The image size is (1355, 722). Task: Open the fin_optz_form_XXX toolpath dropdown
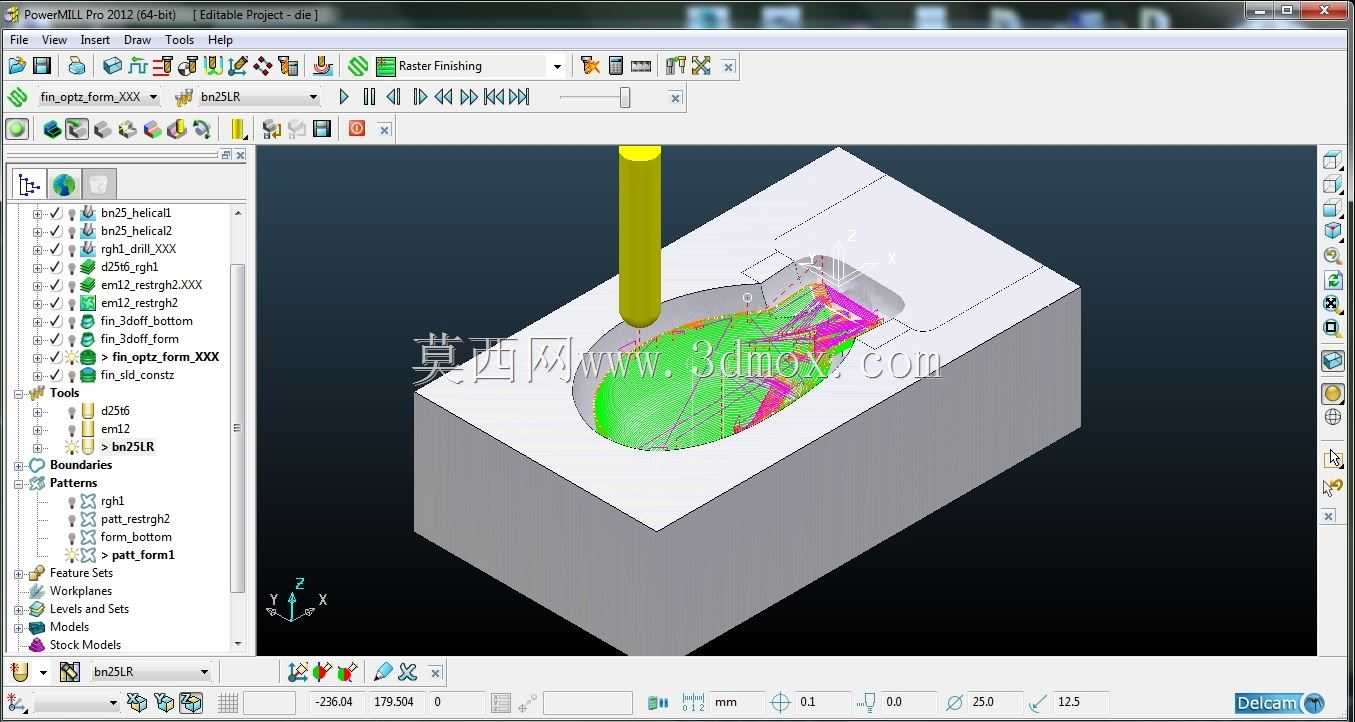pyautogui.click(x=153, y=97)
